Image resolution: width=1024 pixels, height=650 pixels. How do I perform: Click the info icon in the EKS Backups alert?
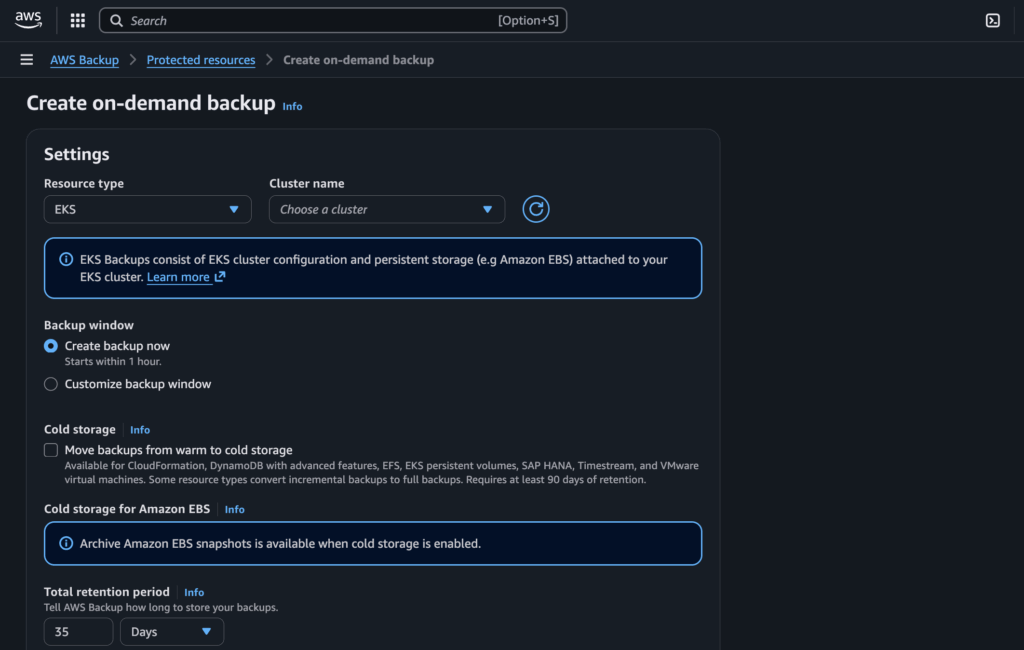pyautogui.click(x=66, y=261)
